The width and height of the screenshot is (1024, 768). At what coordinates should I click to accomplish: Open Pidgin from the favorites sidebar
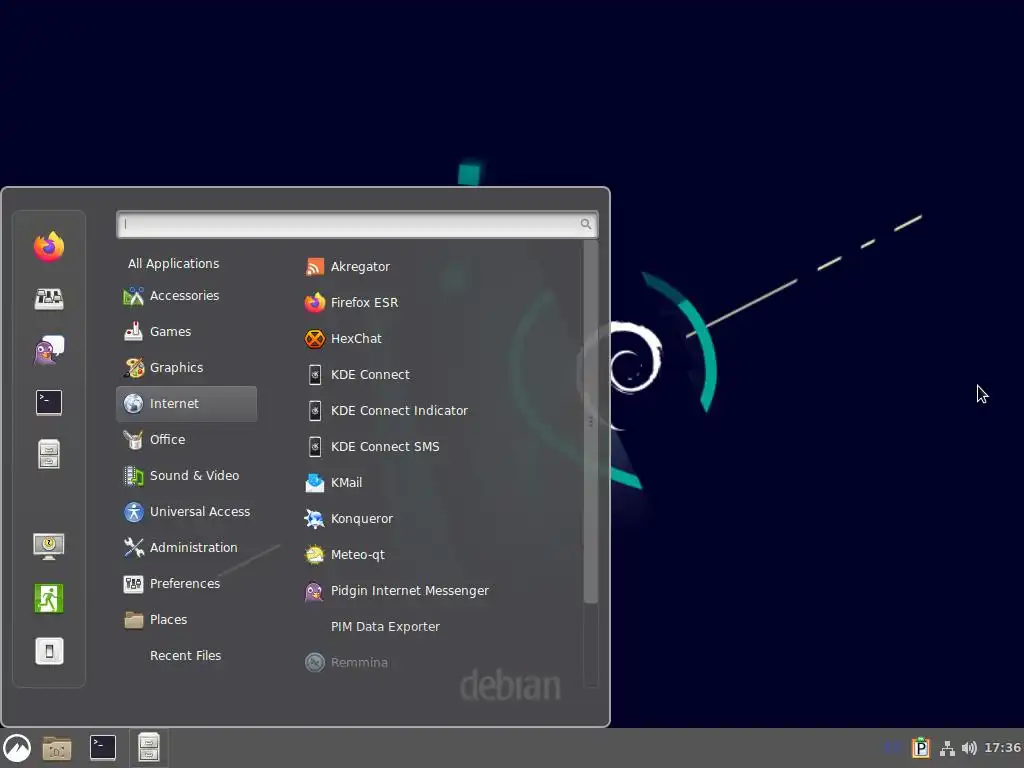coord(49,351)
